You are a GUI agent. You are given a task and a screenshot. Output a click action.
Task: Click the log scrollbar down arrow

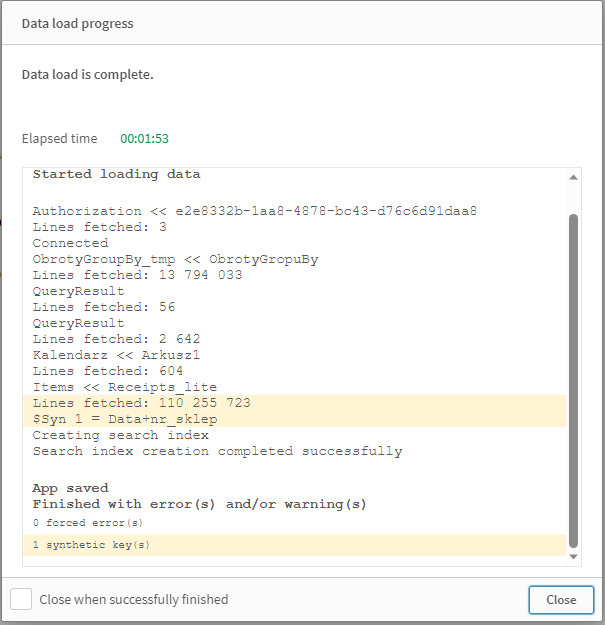tap(574, 556)
